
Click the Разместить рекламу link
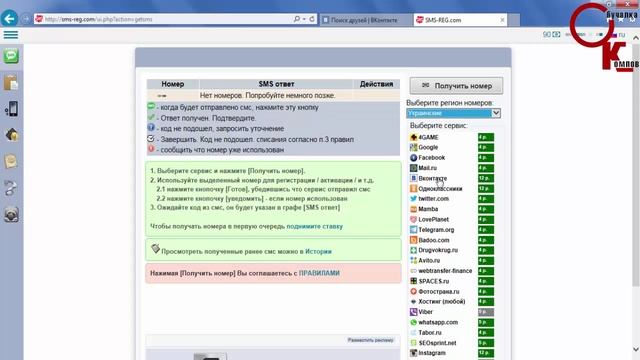click(x=371, y=340)
